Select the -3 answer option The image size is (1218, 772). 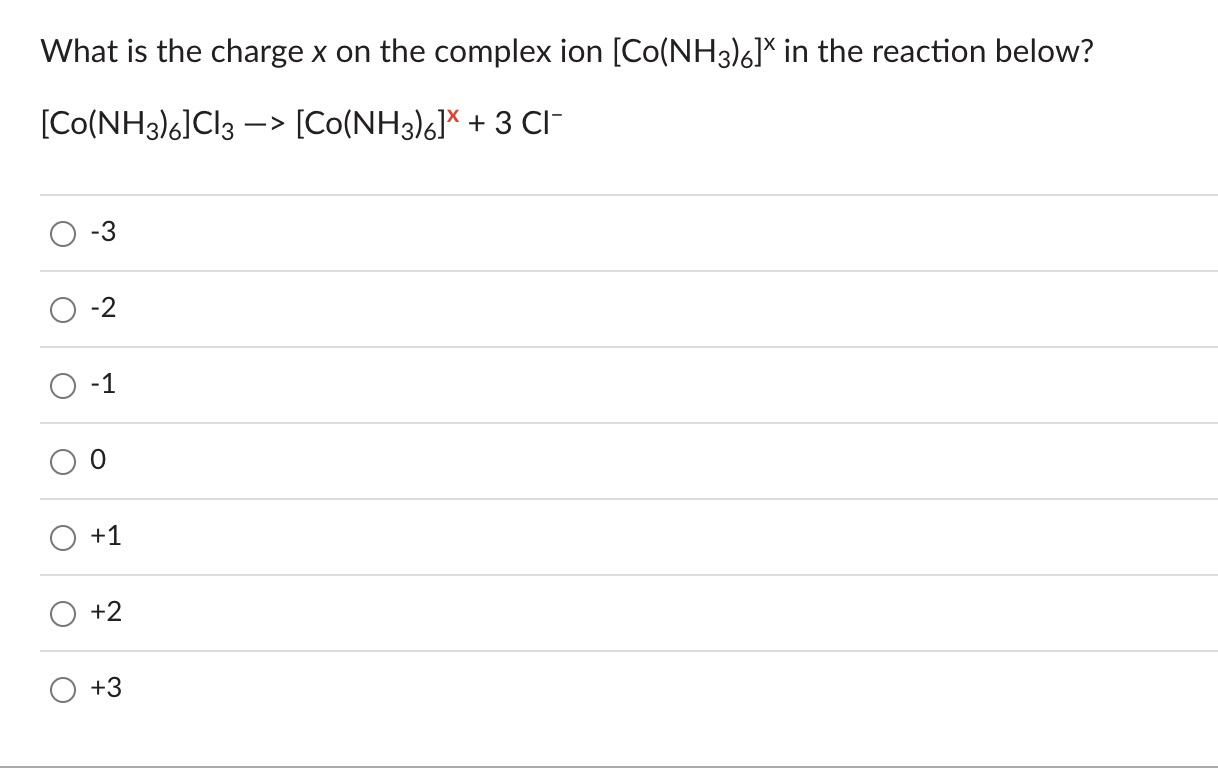click(62, 232)
